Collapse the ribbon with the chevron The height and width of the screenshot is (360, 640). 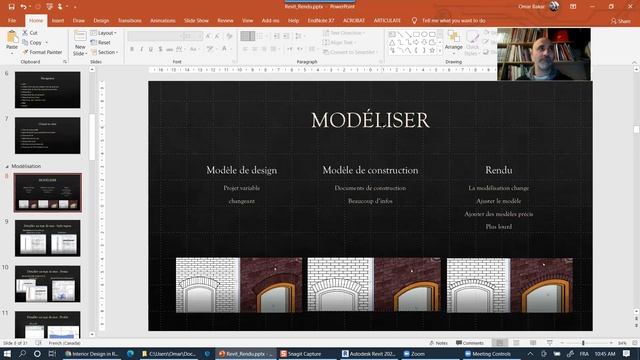pos(634,62)
